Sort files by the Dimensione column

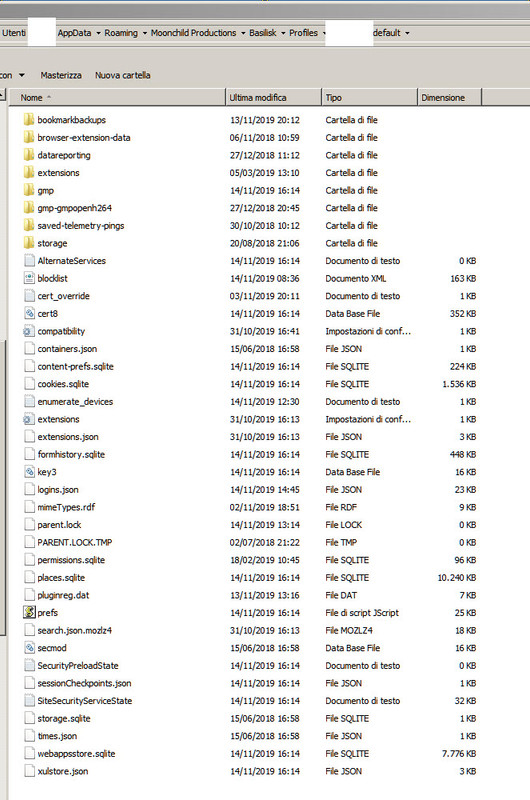pyautogui.click(x=449, y=97)
